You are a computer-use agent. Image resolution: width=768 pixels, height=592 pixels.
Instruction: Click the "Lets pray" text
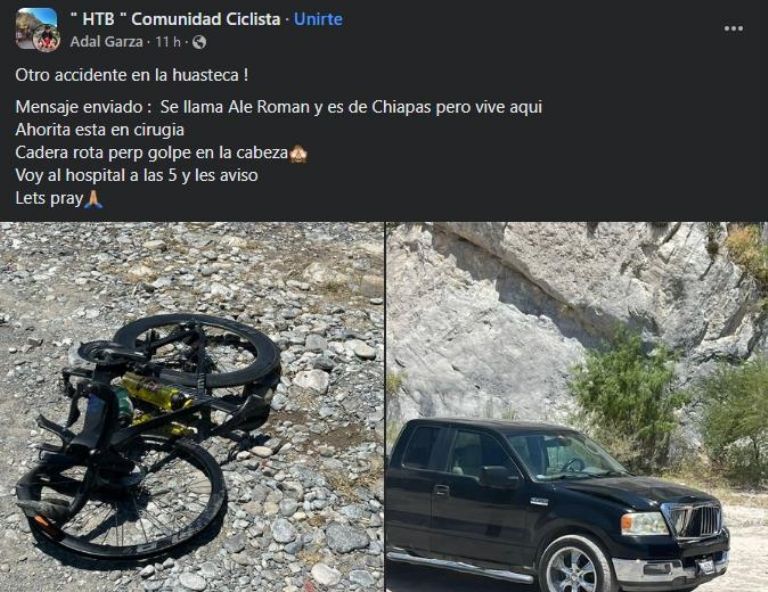49,199
